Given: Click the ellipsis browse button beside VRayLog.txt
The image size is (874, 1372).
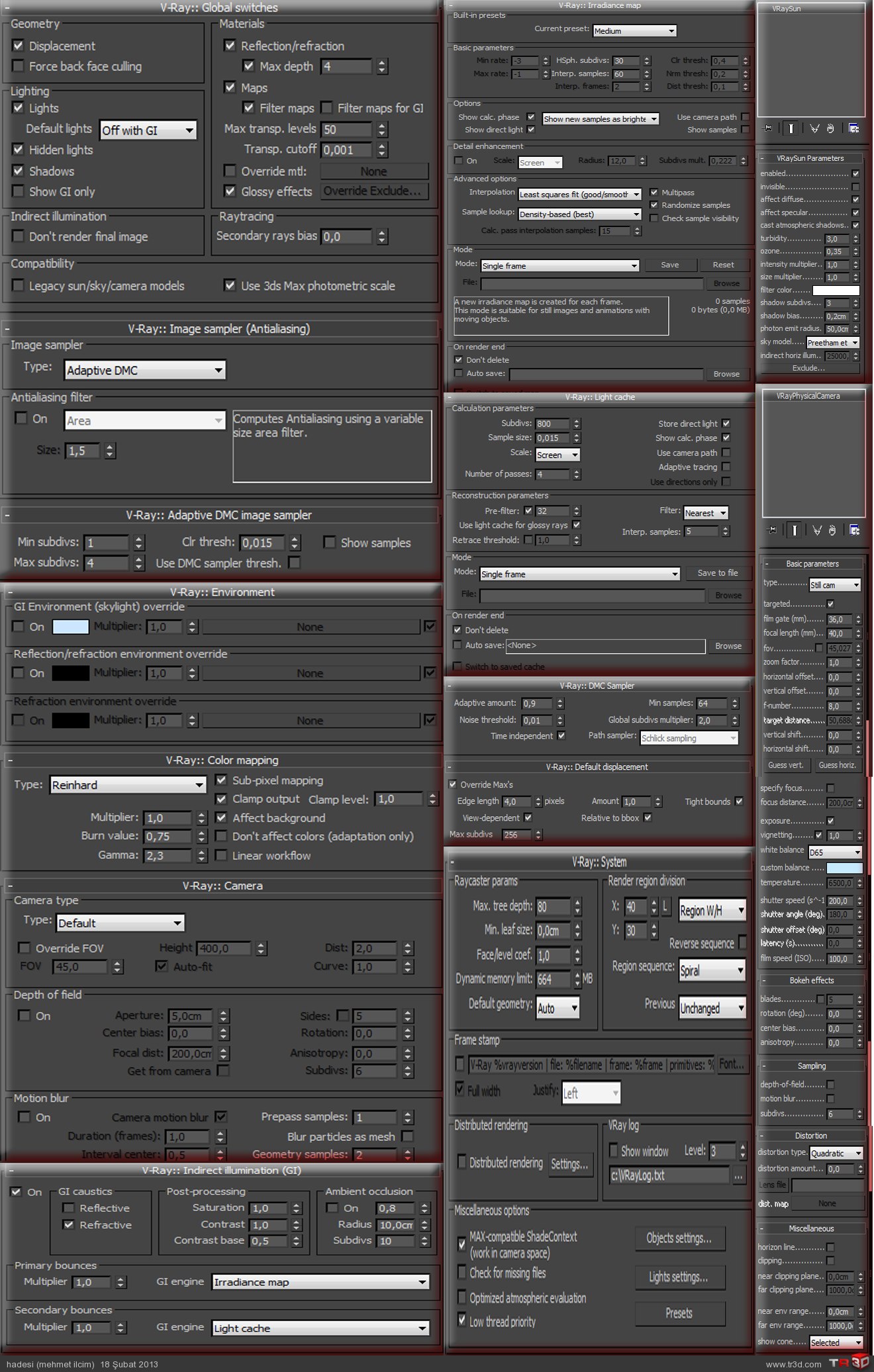Looking at the screenshot, I should (x=738, y=1175).
